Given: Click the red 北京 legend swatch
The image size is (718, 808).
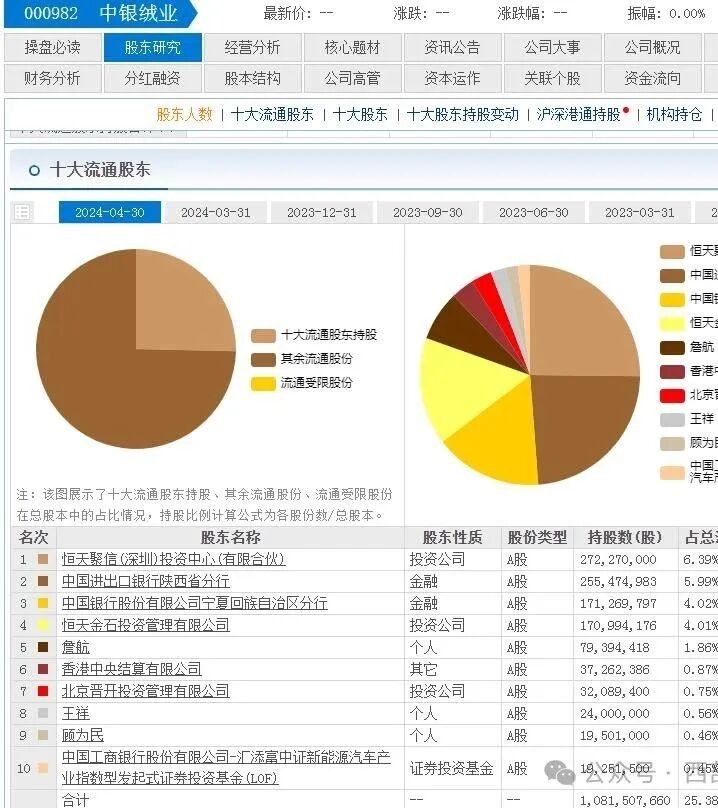Looking at the screenshot, I should [672, 395].
